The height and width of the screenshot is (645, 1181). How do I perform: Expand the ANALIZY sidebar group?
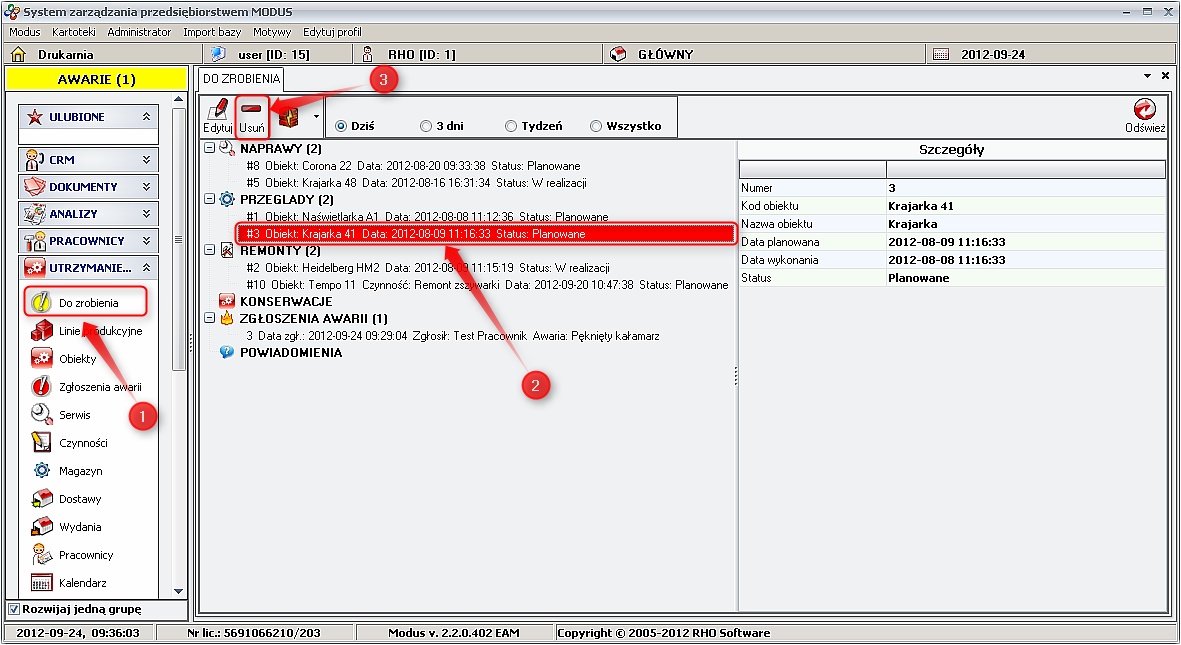[146, 213]
